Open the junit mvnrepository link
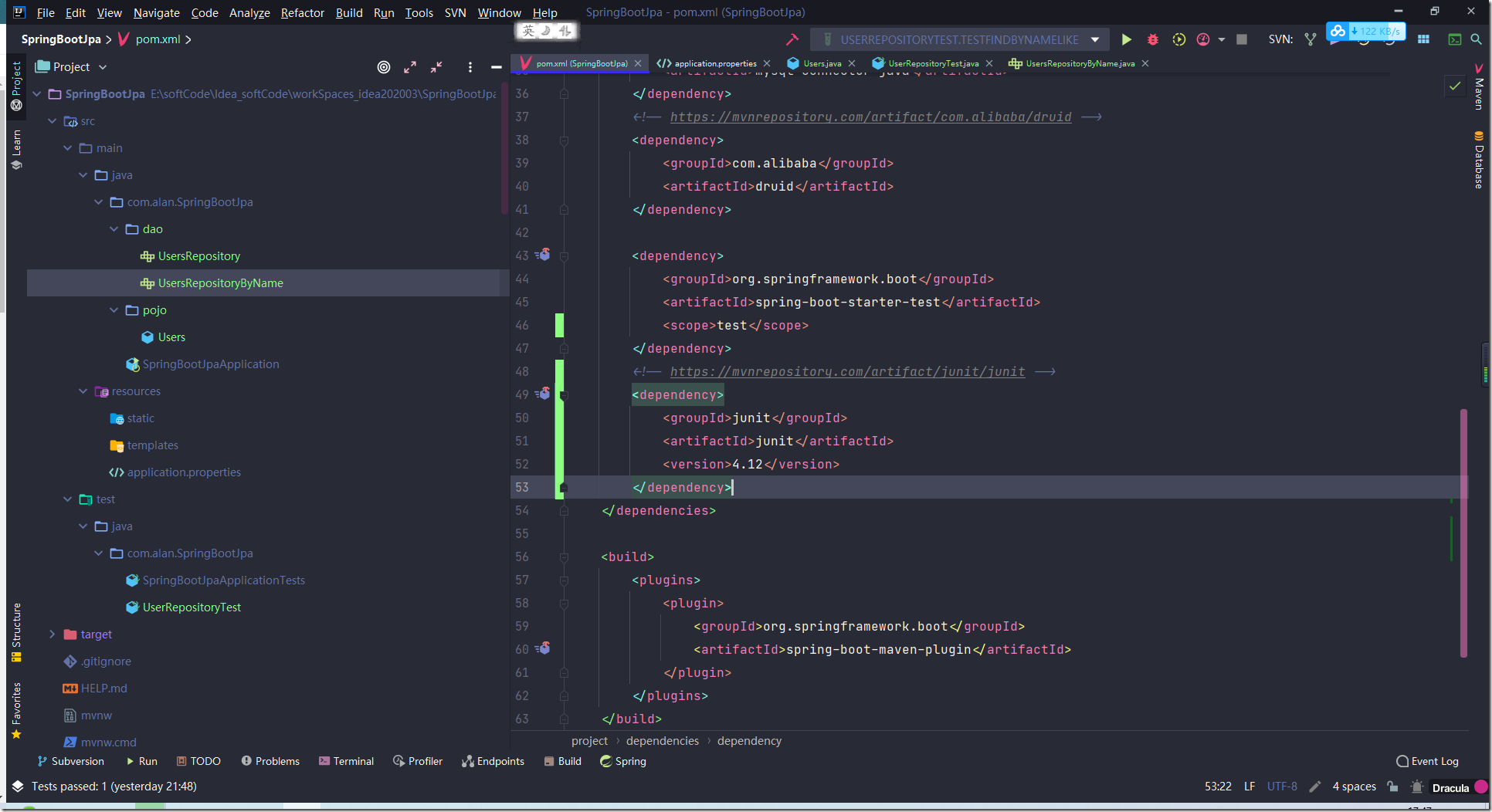This screenshot has width=1492, height=812. 847,371
